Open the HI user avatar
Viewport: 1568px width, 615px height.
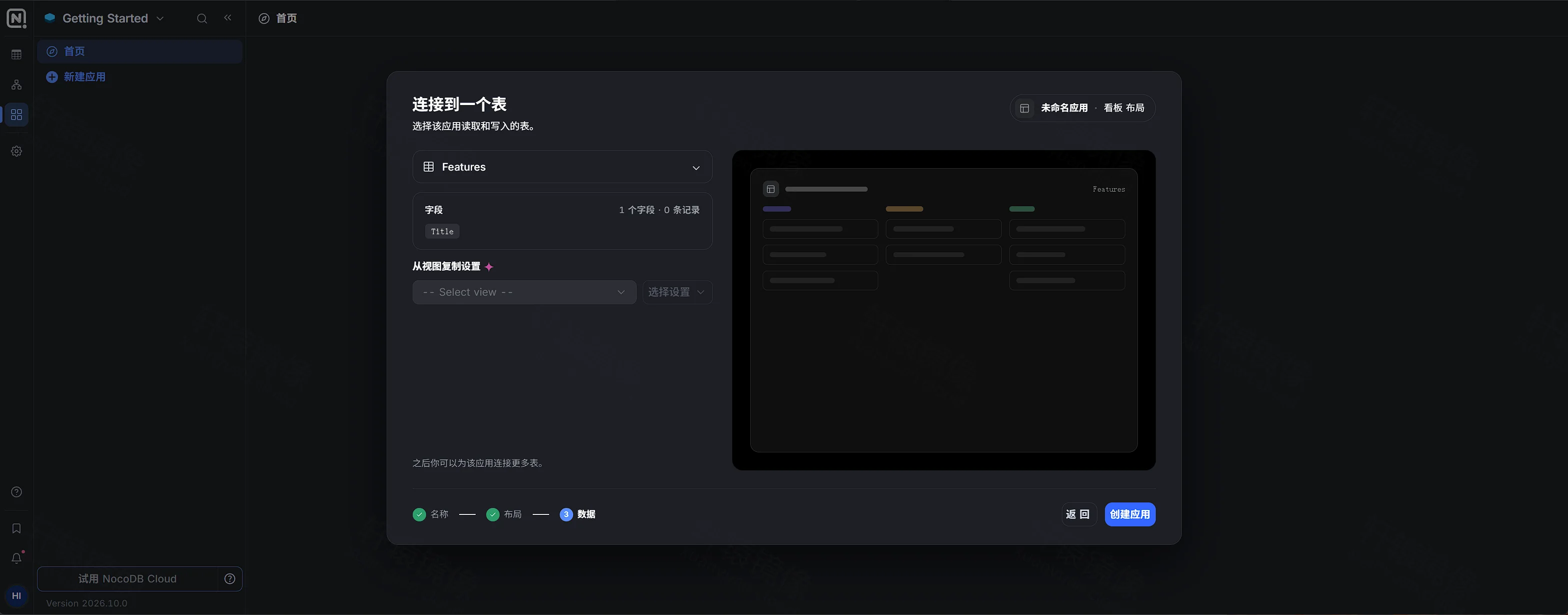17,596
